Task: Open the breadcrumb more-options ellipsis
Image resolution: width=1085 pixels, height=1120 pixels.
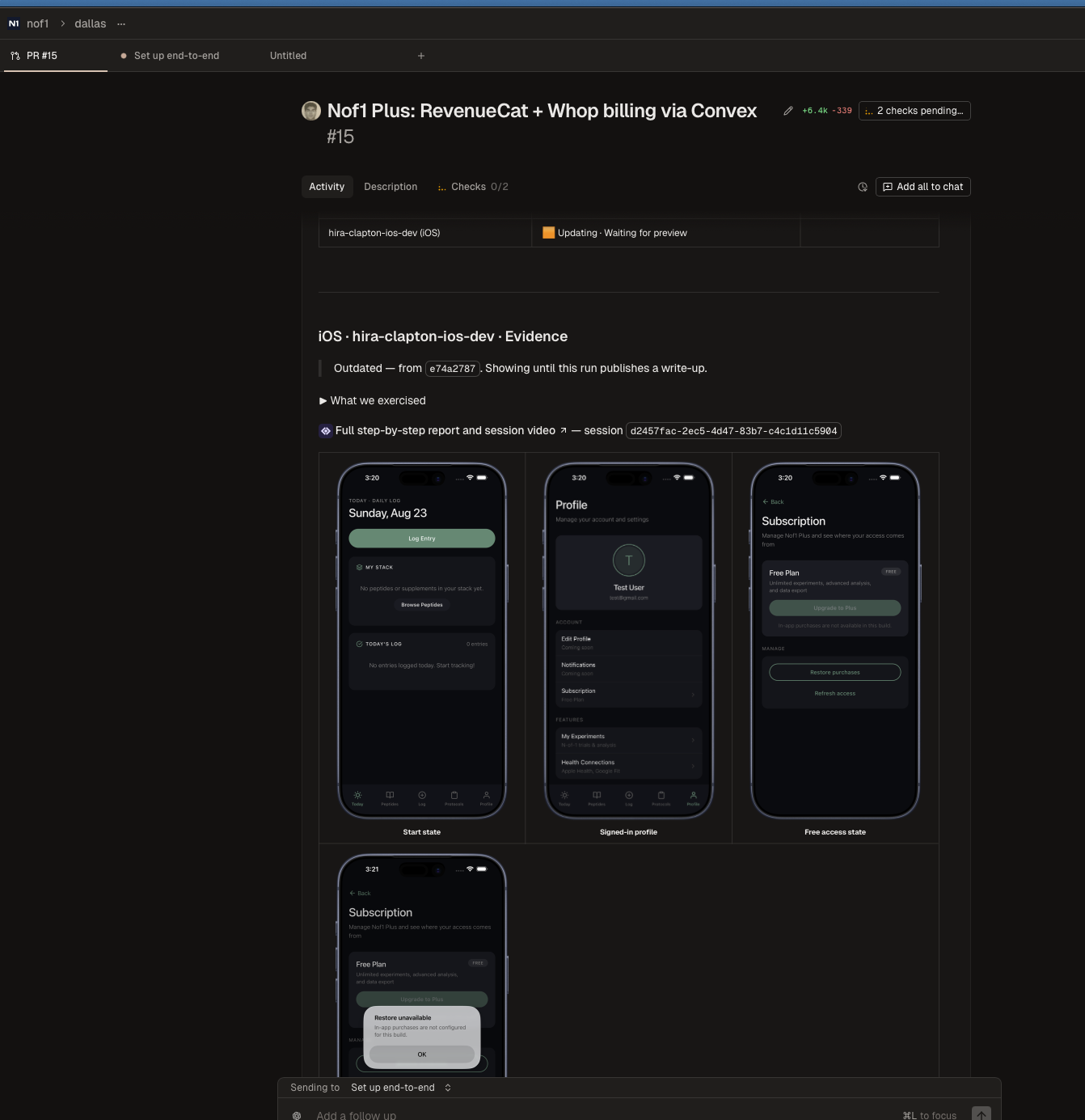Action: coord(121,24)
